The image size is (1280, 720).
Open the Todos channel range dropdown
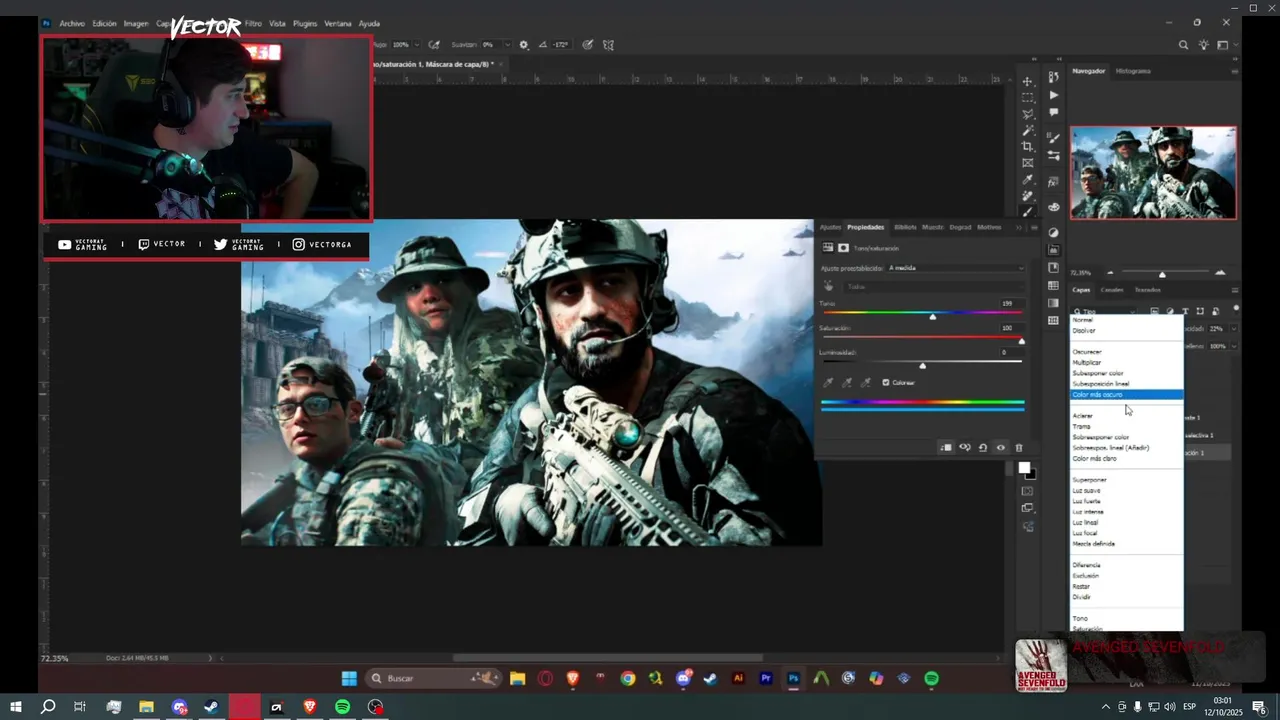pyautogui.click(x=933, y=287)
